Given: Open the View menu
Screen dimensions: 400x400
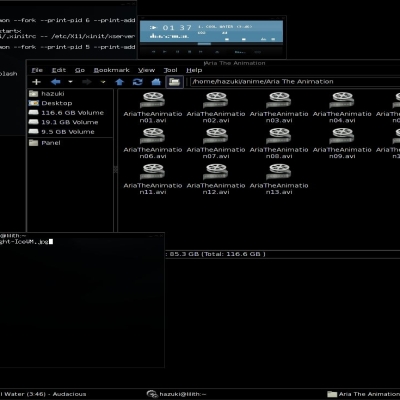Looking at the screenshot, I should (x=146, y=70).
